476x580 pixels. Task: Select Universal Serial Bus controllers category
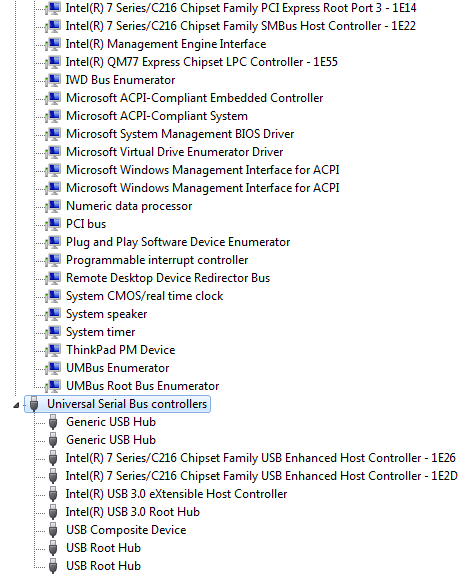pos(127,404)
